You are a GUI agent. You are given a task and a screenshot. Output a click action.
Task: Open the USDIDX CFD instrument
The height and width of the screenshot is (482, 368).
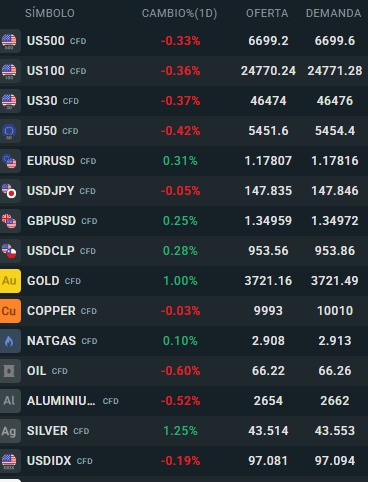coord(184,461)
